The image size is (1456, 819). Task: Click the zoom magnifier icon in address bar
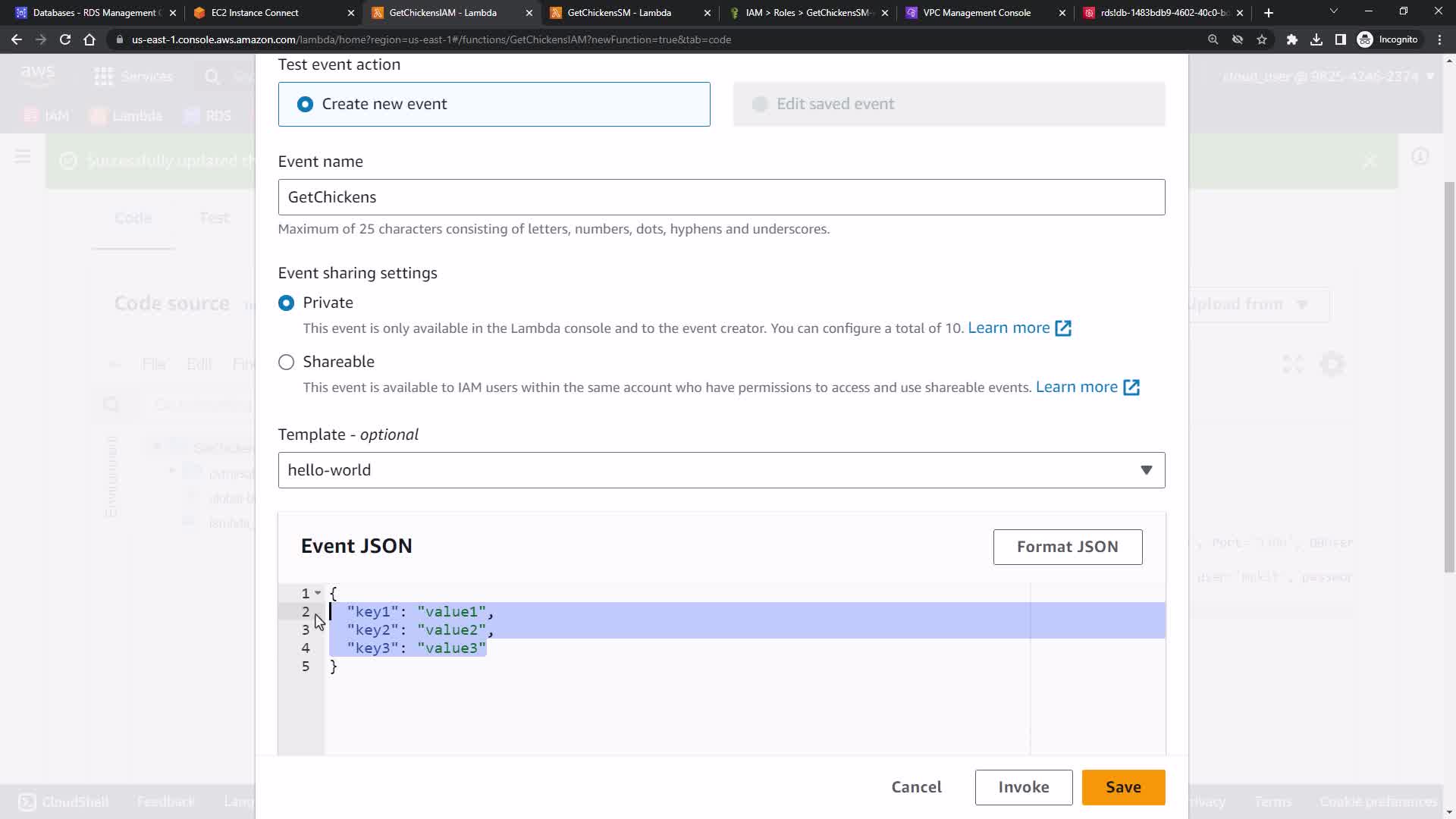tap(1213, 39)
